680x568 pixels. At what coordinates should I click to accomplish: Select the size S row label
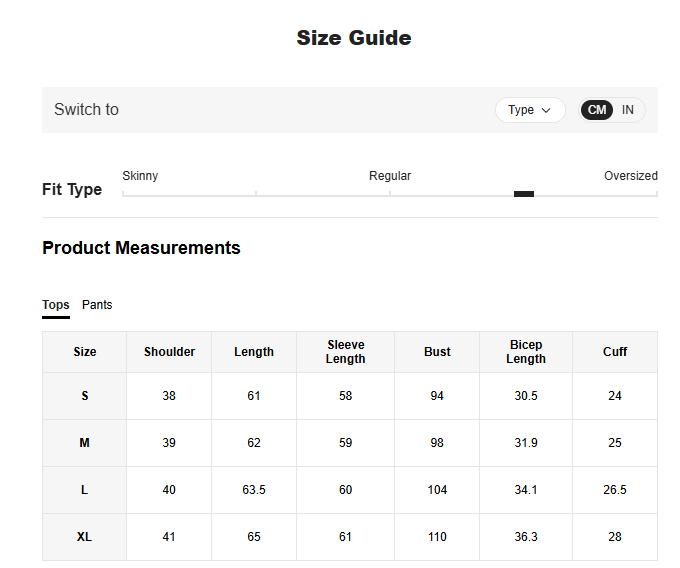(x=85, y=396)
